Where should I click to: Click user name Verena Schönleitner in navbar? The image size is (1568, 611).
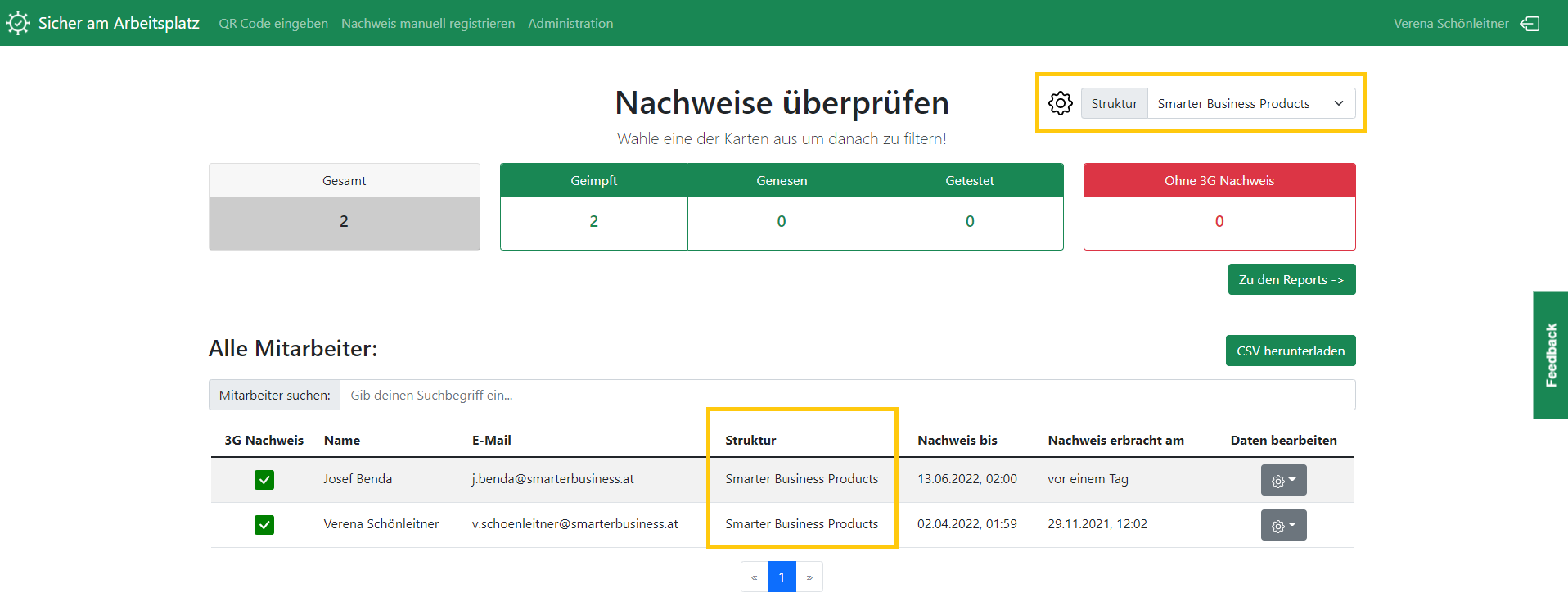[x=1451, y=24]
